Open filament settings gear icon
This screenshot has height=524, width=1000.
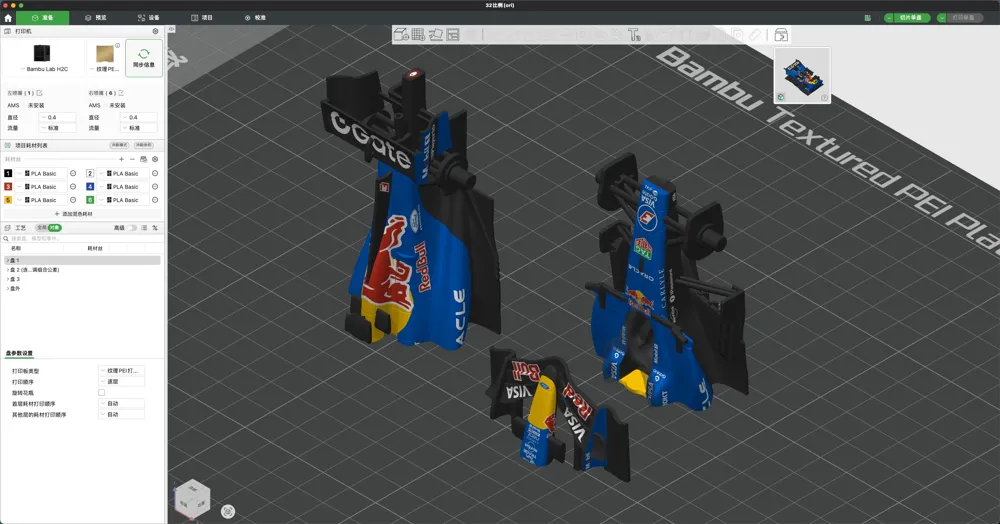click(155, 159)
